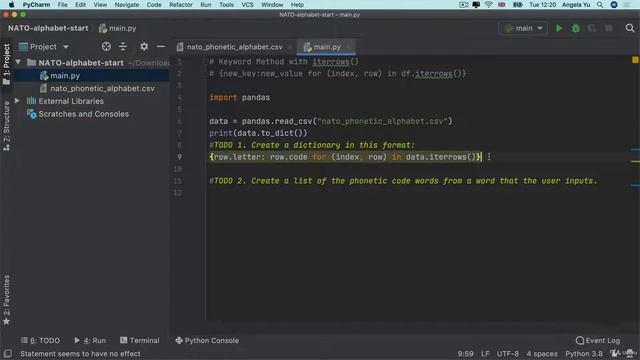
Task: Open the 6: TODO tool window
Action: coord(40,340)
